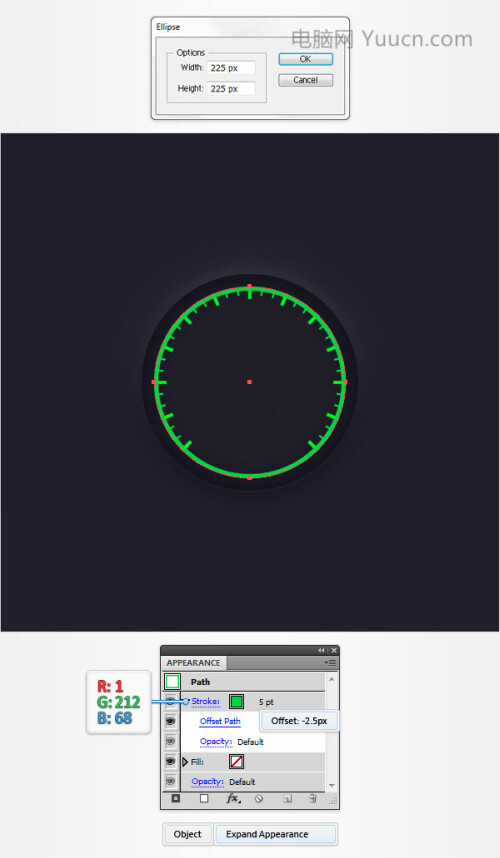Open the fx Add New Effect menu
This screenshot has height=858, width=500.
[232, 798]
